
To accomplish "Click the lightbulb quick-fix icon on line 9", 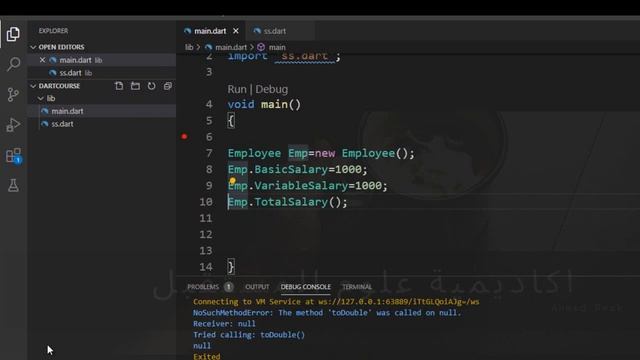I will point(232,180).
